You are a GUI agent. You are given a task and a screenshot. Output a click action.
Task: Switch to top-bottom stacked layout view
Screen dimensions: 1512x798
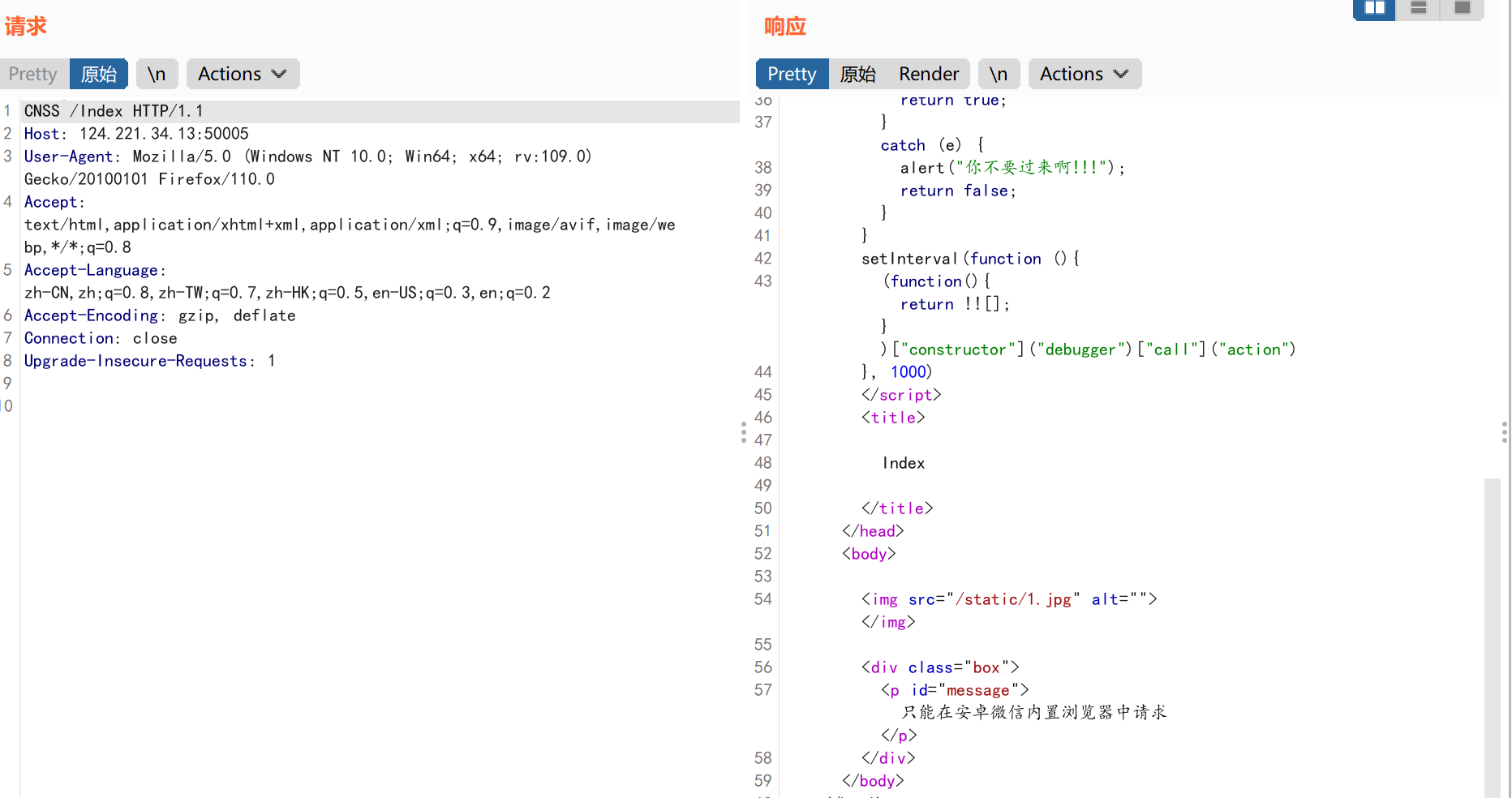pyautogui.click(x=1418, y=9)
